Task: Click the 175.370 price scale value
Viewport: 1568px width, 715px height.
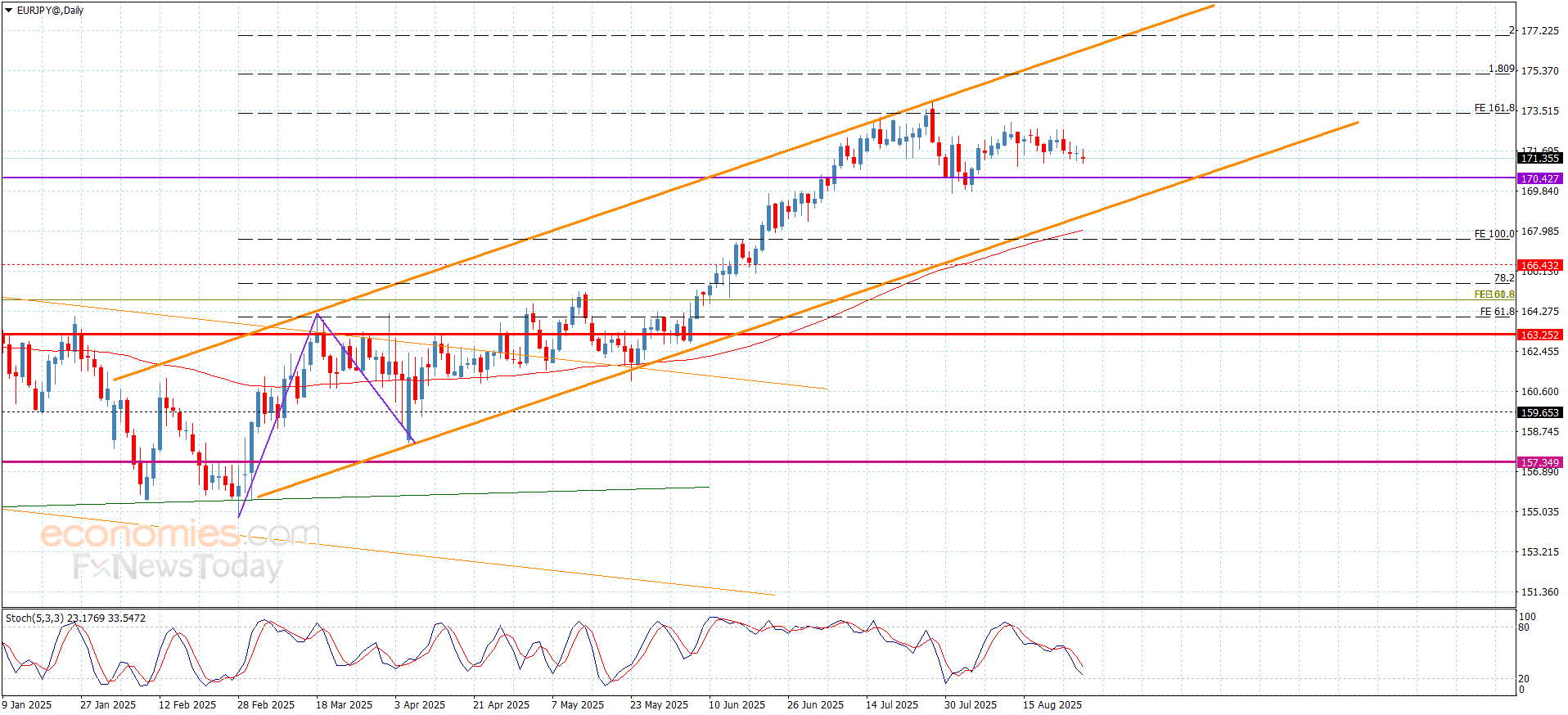Action: pos(1539,71)
